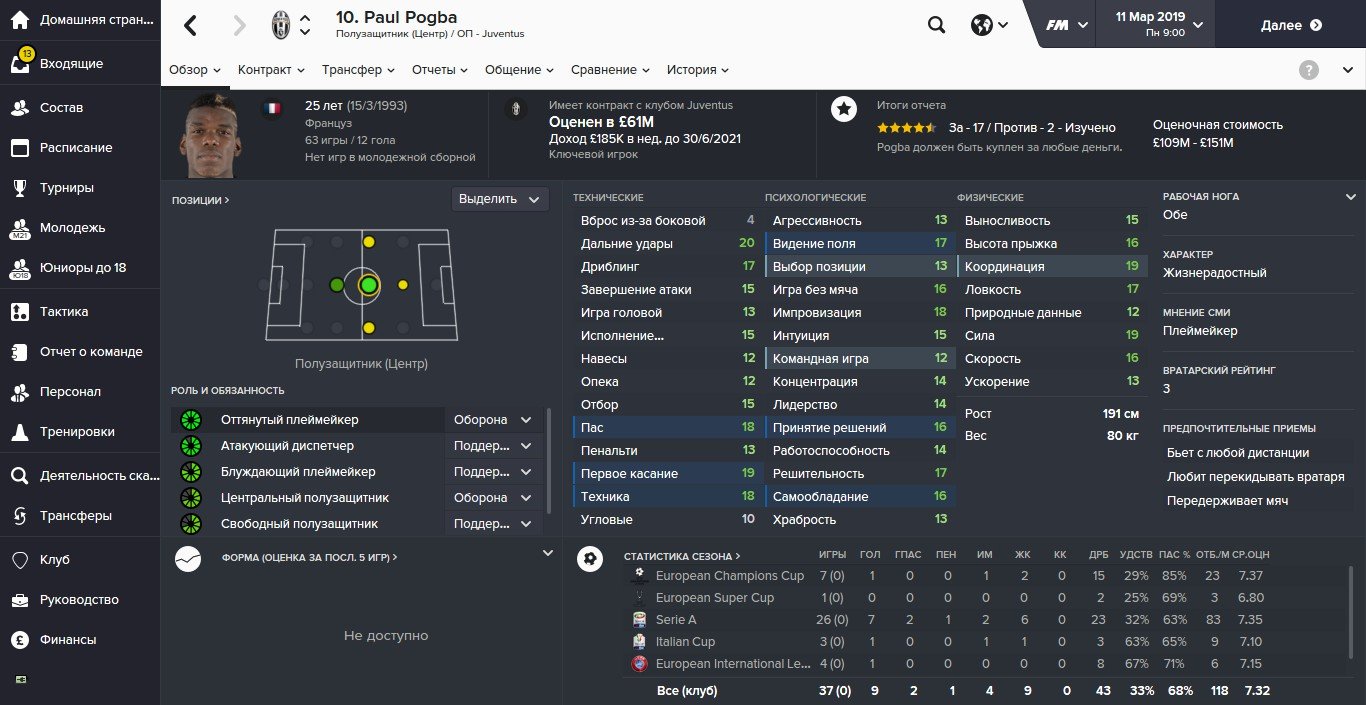1366x705 pixels.
Task: Select the Оттянутый плеймейкер role
Action: point(289,420)
